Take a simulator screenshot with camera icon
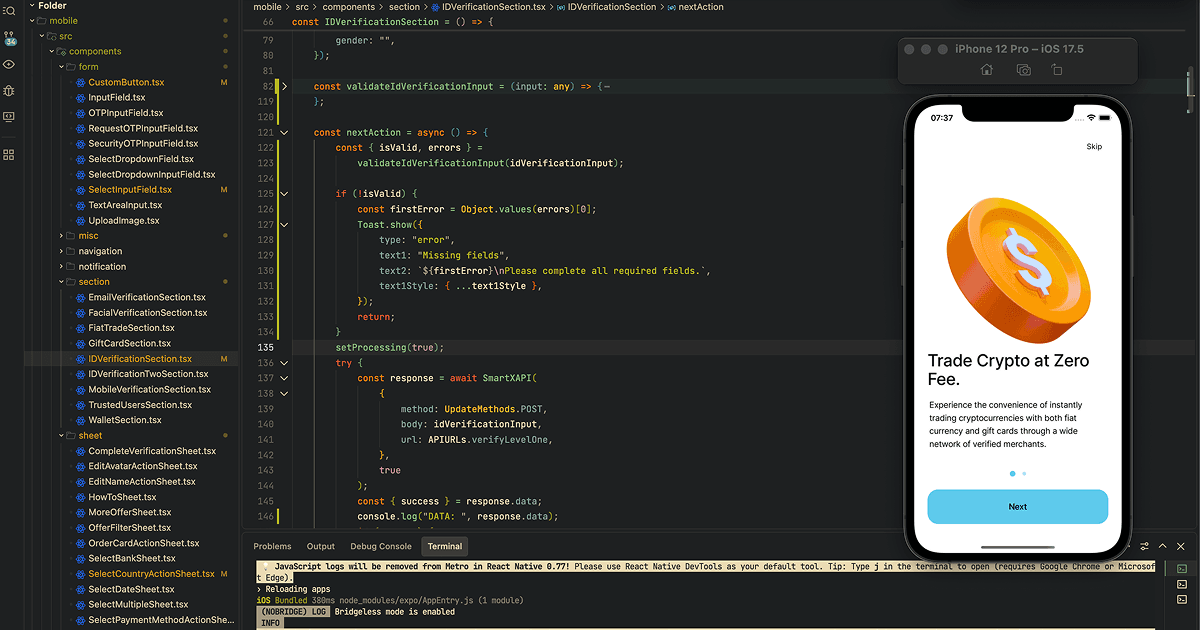1200x630 pixels. point(1023,70)
